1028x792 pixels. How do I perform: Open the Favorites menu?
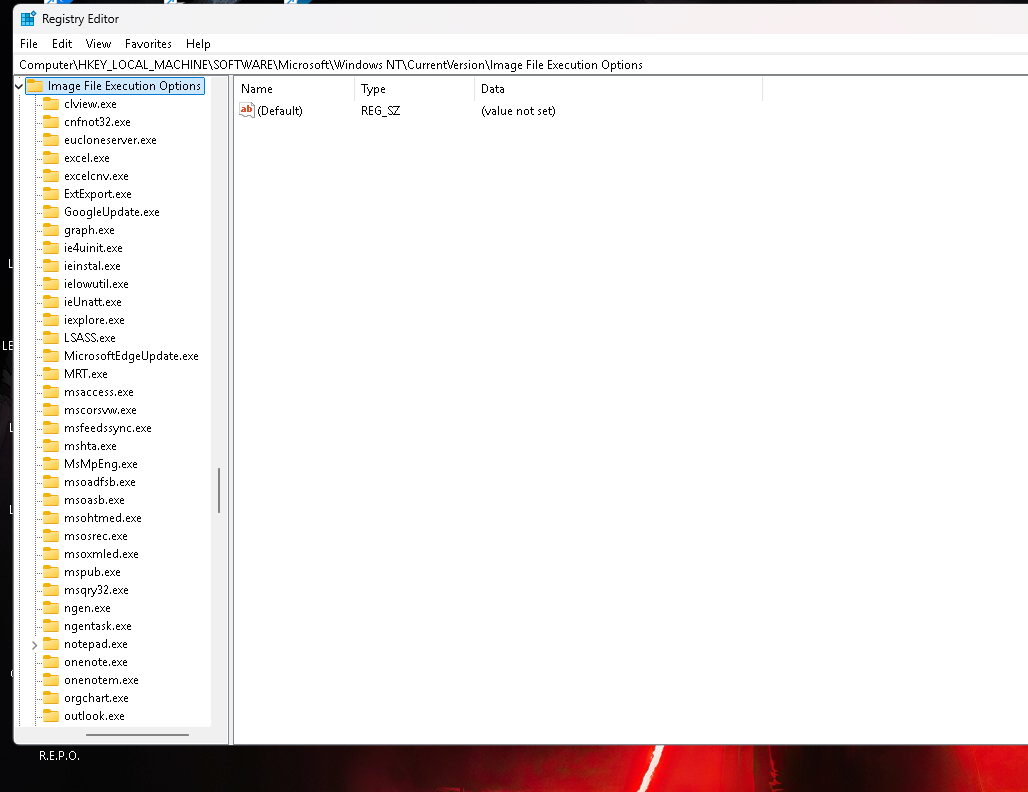click(x=148, y=43)
